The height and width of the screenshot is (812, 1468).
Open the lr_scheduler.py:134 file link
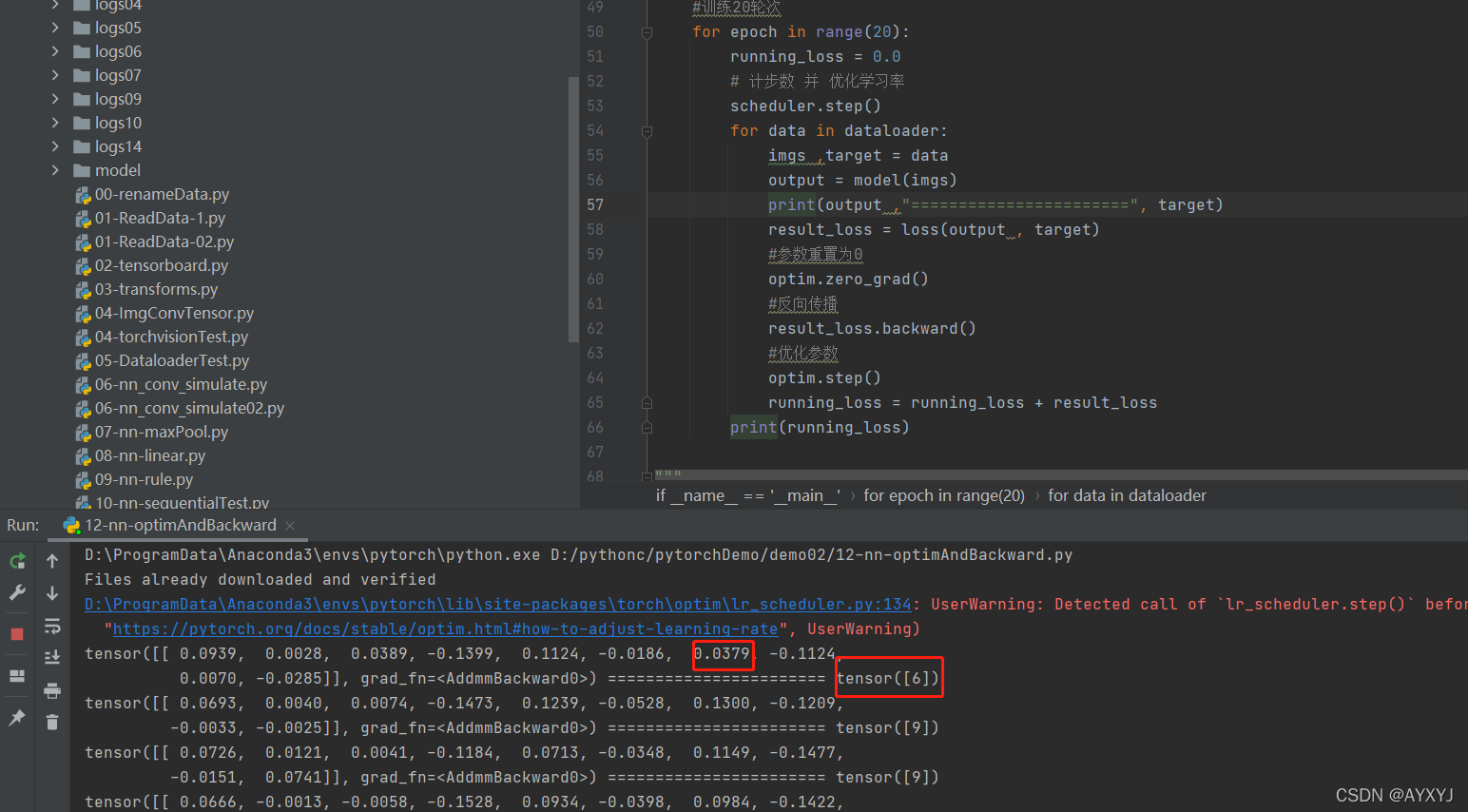coord(498,604)
